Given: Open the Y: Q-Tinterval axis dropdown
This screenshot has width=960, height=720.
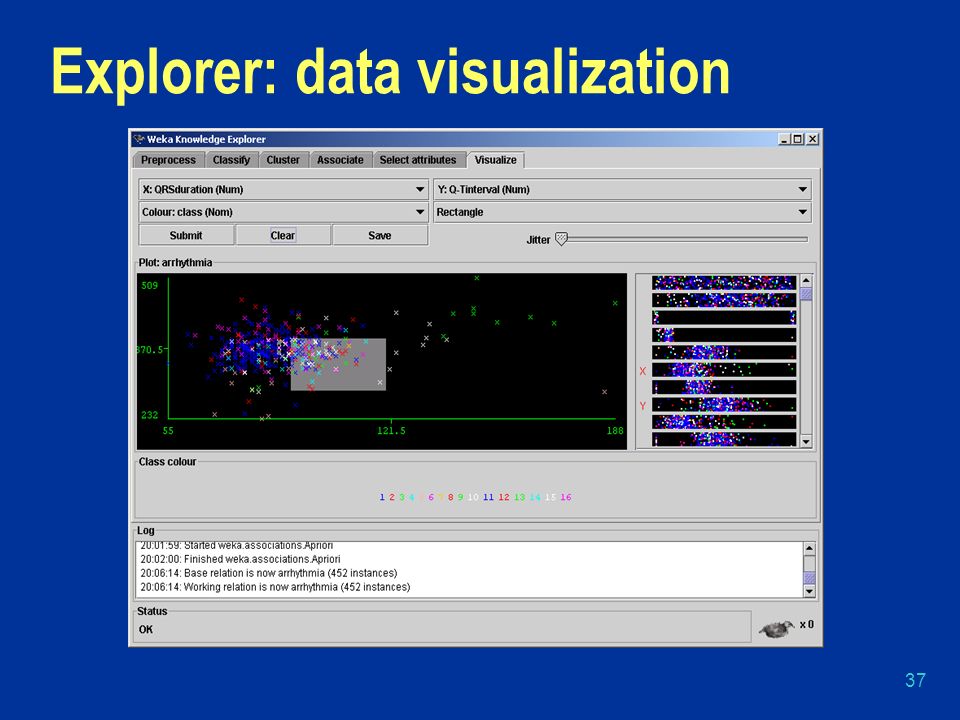Looking at the screenshot, I should [622, 189].
